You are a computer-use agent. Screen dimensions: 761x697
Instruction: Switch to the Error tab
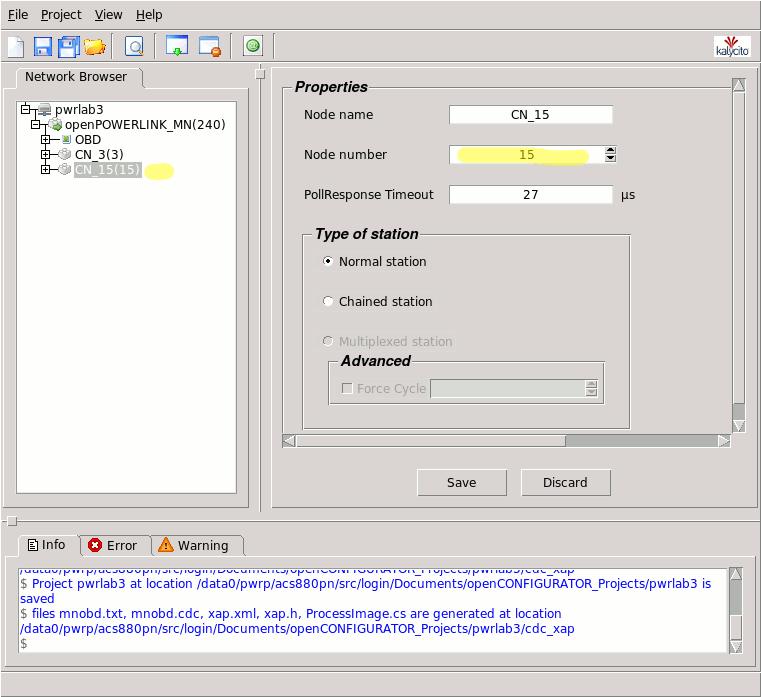pos(114,546)
